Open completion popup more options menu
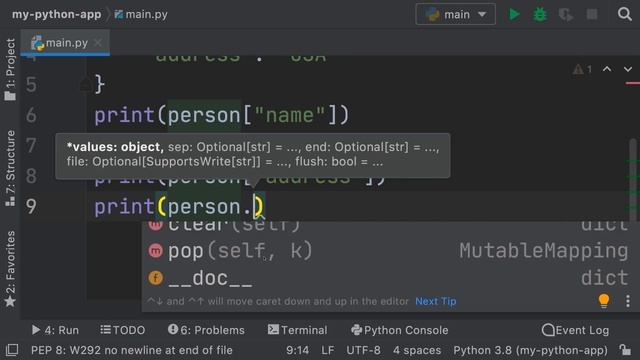The height and width of the screenshot is (360, 640). click(628, 301)
